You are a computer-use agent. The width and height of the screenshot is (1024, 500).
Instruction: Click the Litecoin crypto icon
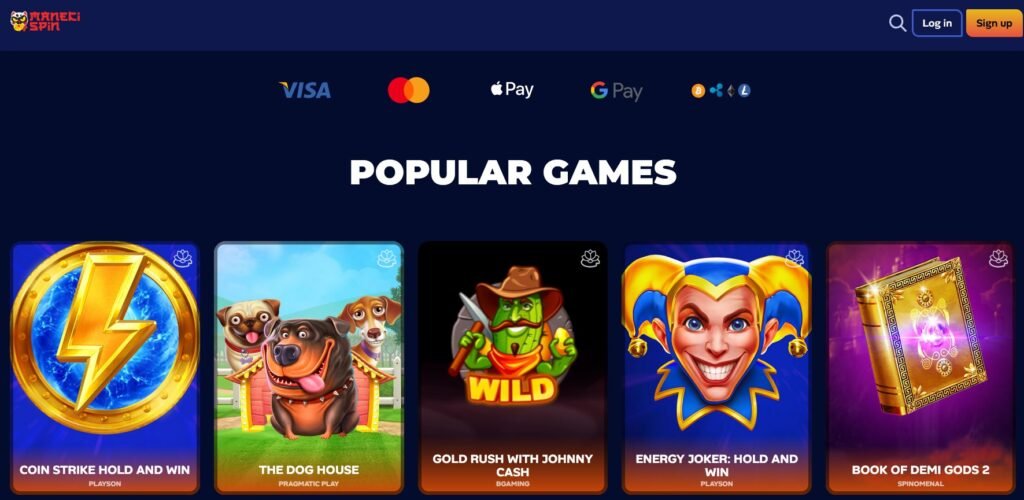point(744,91)
